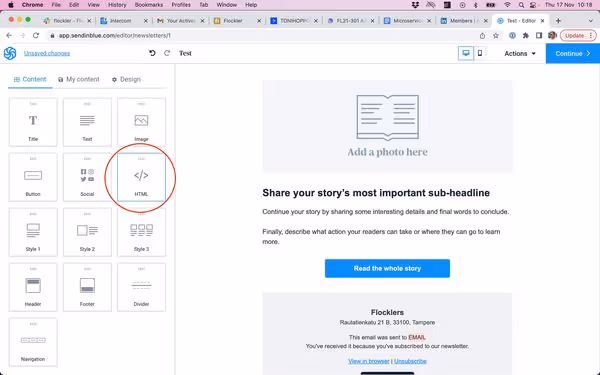Open the Apple menu
600x375 pixels.
coord(11,5)
